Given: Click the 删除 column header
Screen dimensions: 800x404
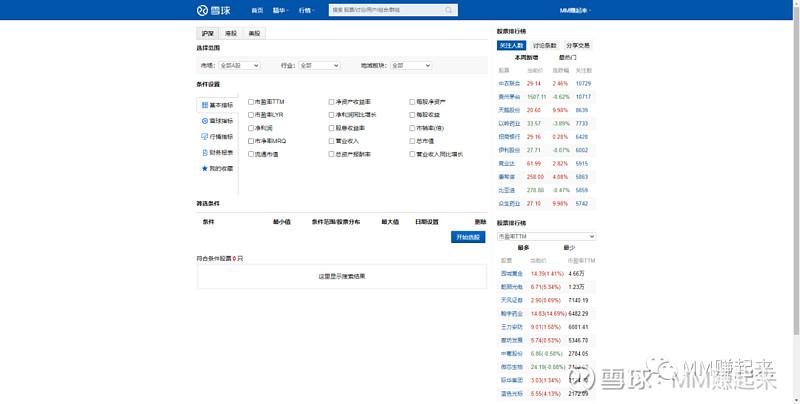Looking at the screenshot, I should tap(480, 222).
